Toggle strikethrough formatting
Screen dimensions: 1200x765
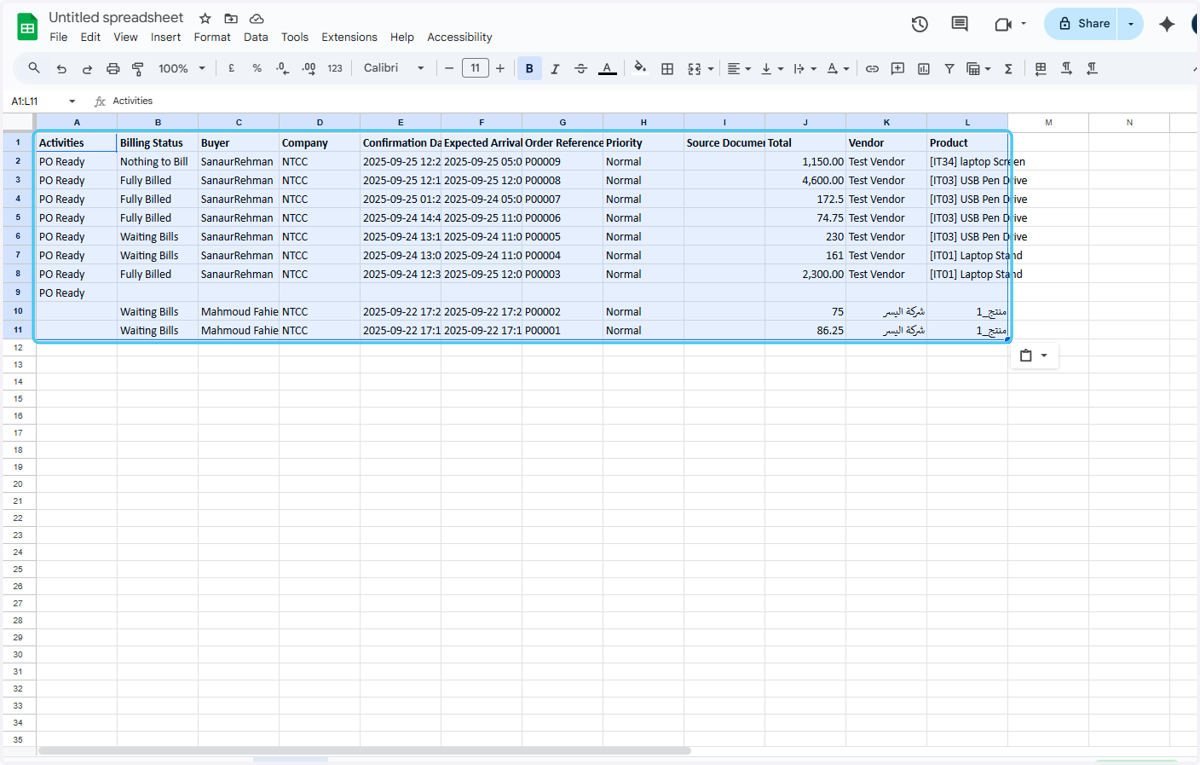(x=581, y=69)
